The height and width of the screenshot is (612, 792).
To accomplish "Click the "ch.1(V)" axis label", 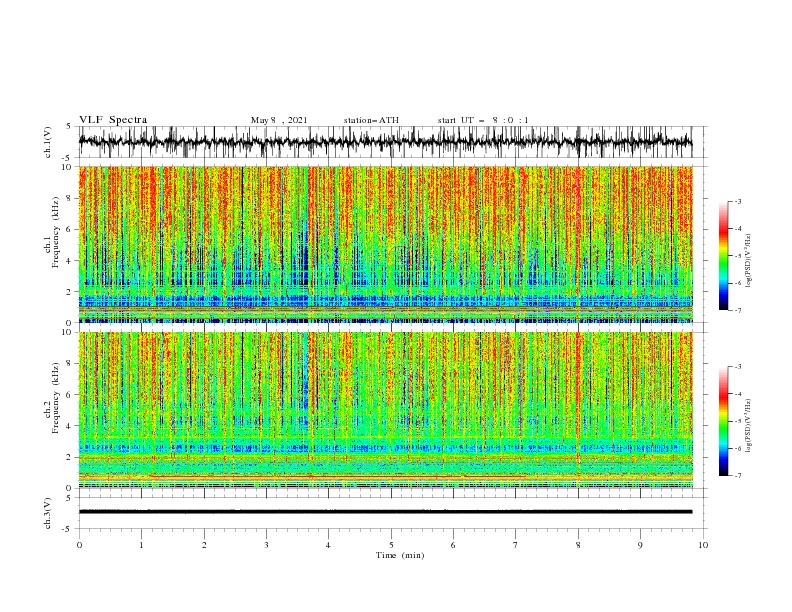I will 48,142.
